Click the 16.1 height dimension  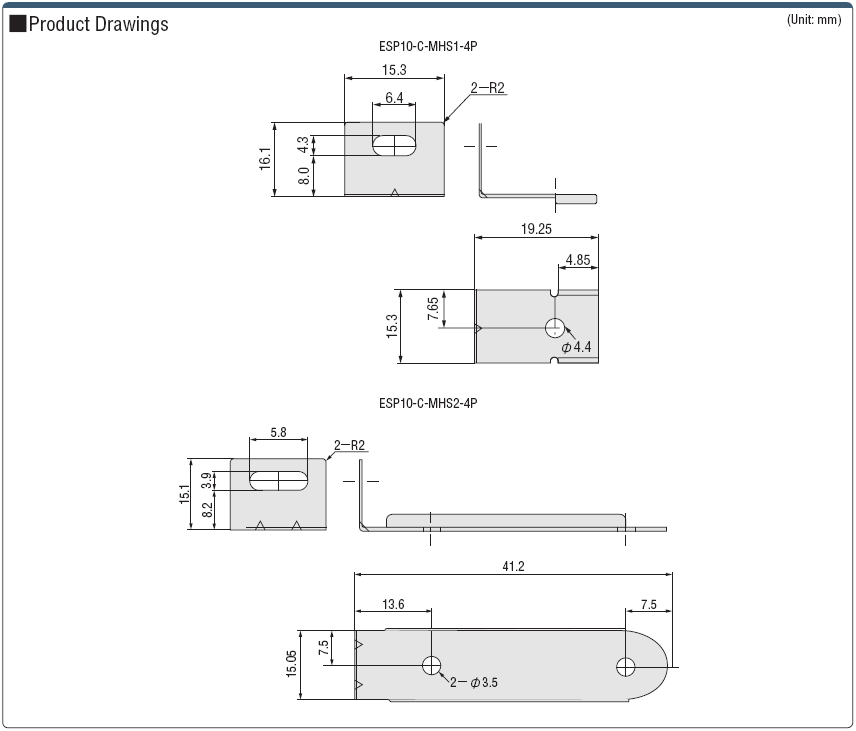click(264, 160)
